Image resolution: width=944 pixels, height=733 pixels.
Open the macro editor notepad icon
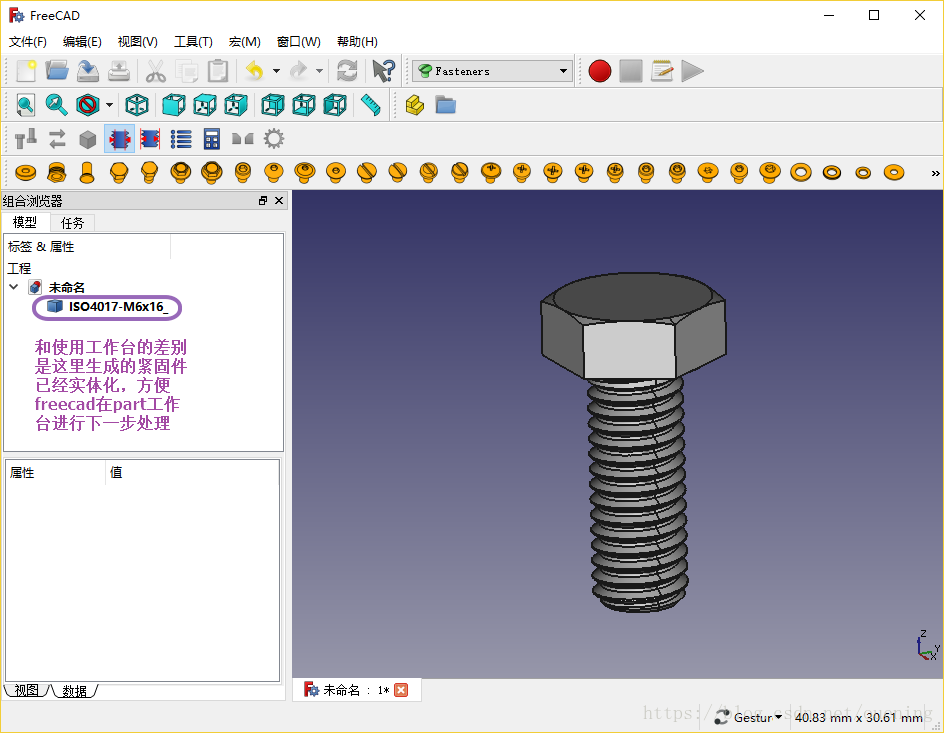[662, 71]
